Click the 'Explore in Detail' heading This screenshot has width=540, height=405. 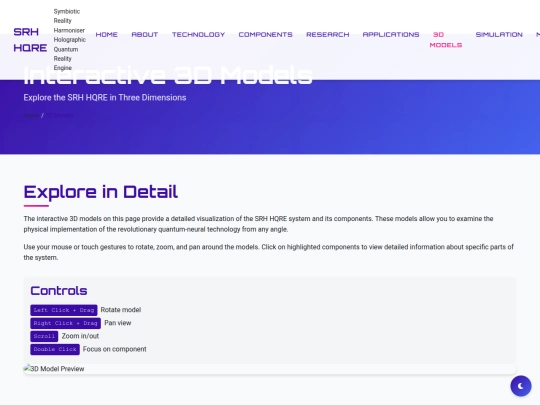(x=101, y=192)
